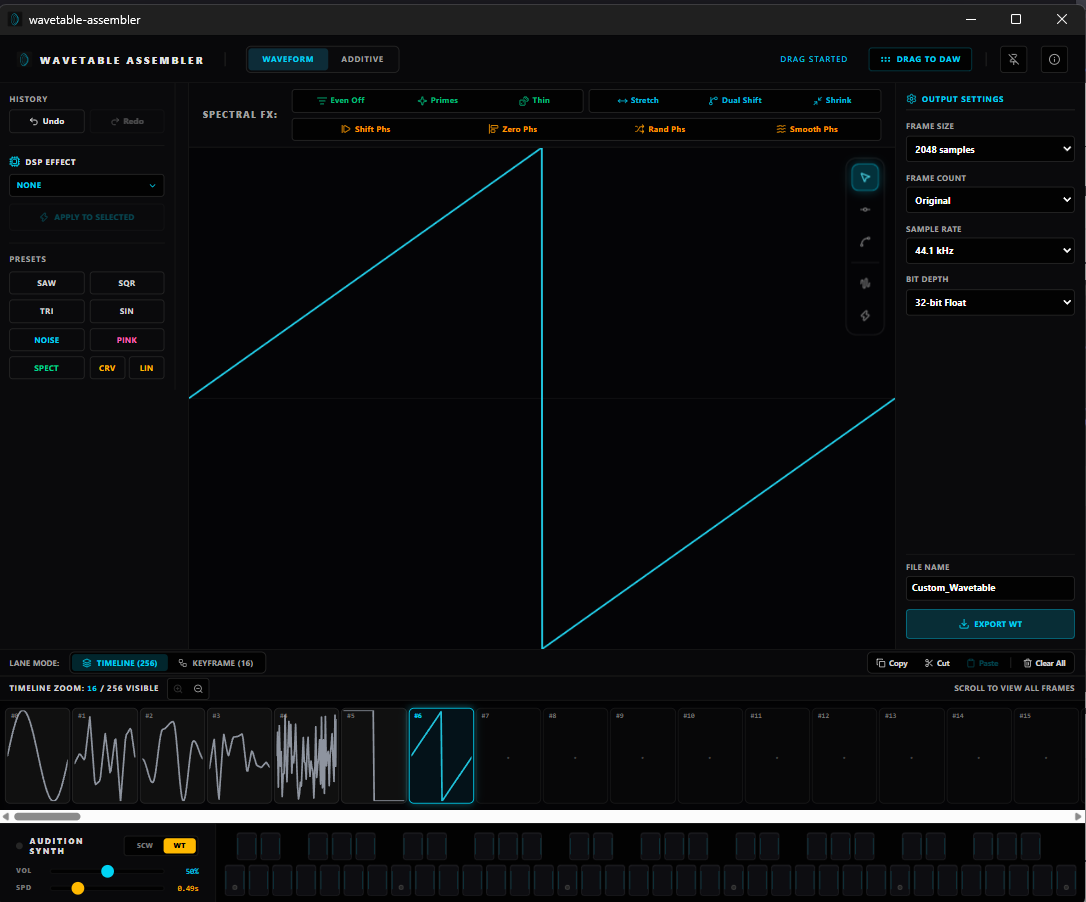Select the pointer tool in waveform editor

pyautogui.click(x=864, y=178)
